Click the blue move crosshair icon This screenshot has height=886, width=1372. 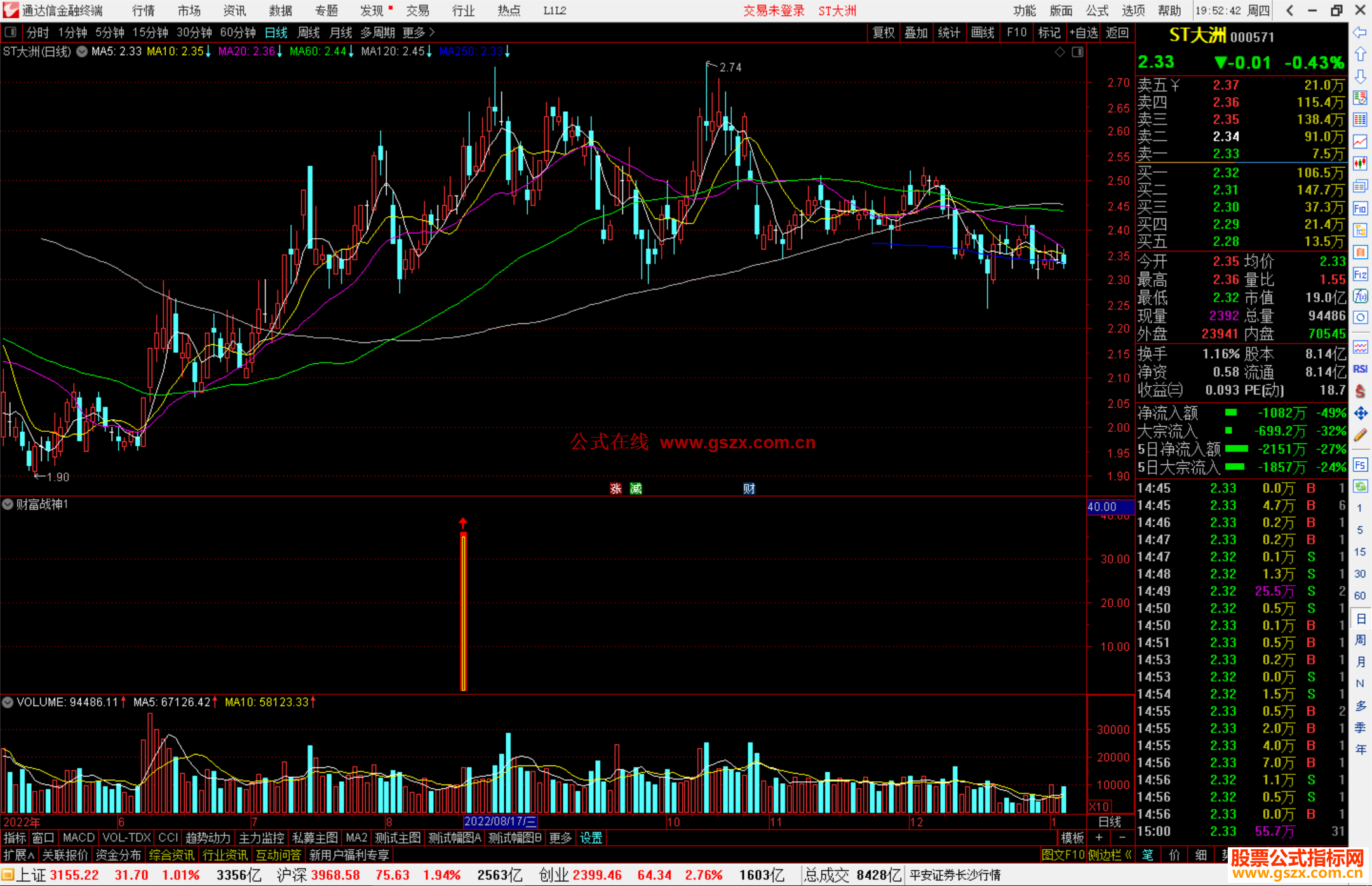(1360, 413)
